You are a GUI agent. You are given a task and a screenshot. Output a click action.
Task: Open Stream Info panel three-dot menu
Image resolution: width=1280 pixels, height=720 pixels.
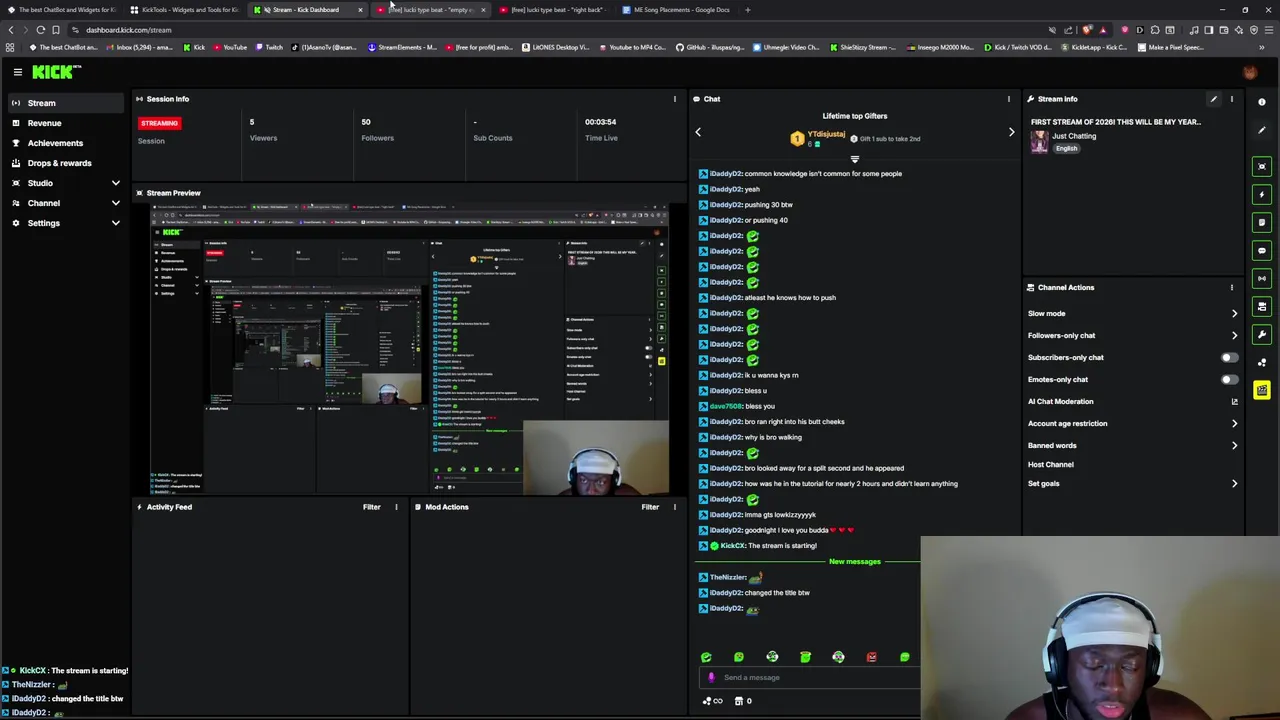coord(1231,99)
